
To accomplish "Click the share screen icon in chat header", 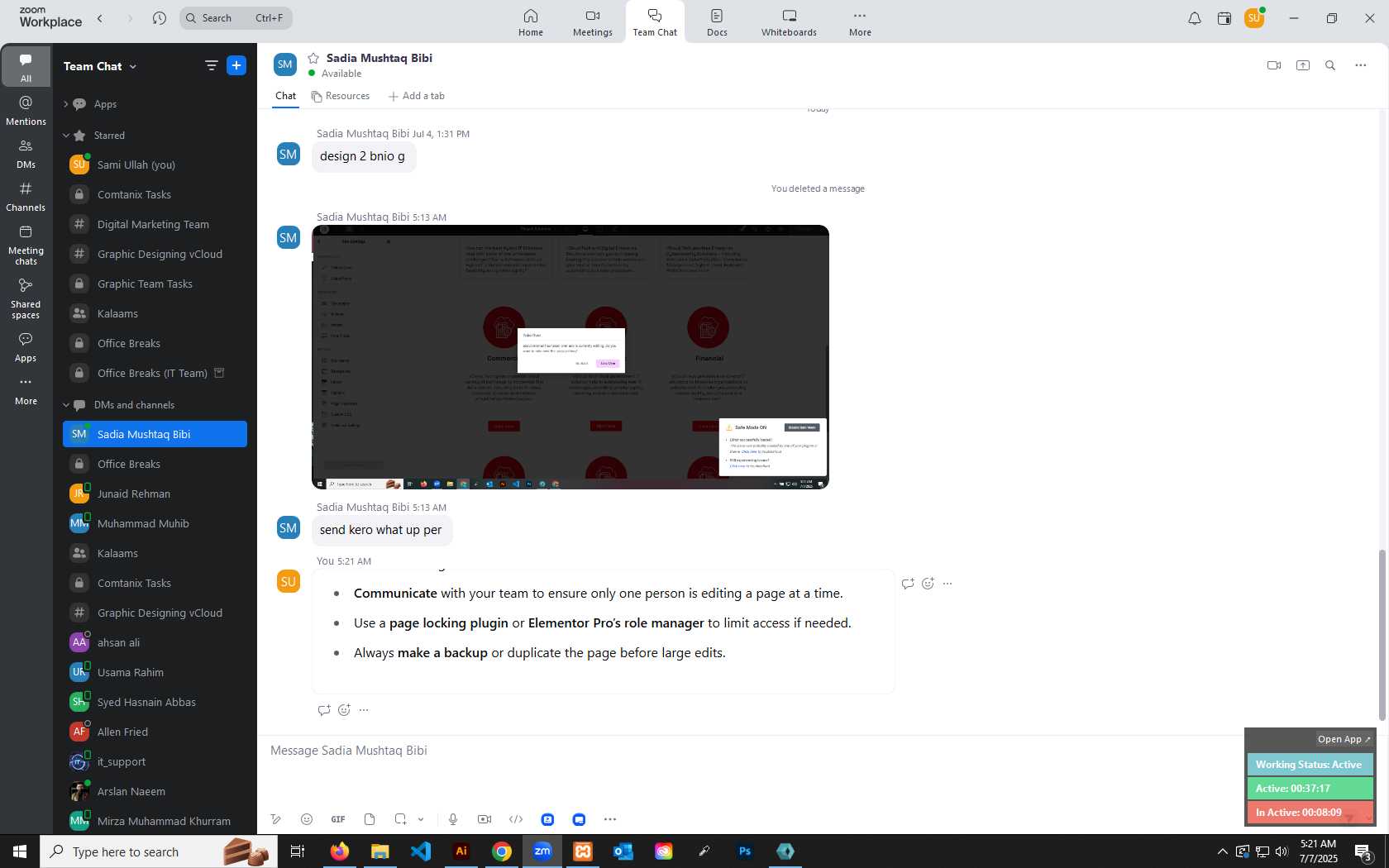I will pyautogui.click(x=1303, y=65).
